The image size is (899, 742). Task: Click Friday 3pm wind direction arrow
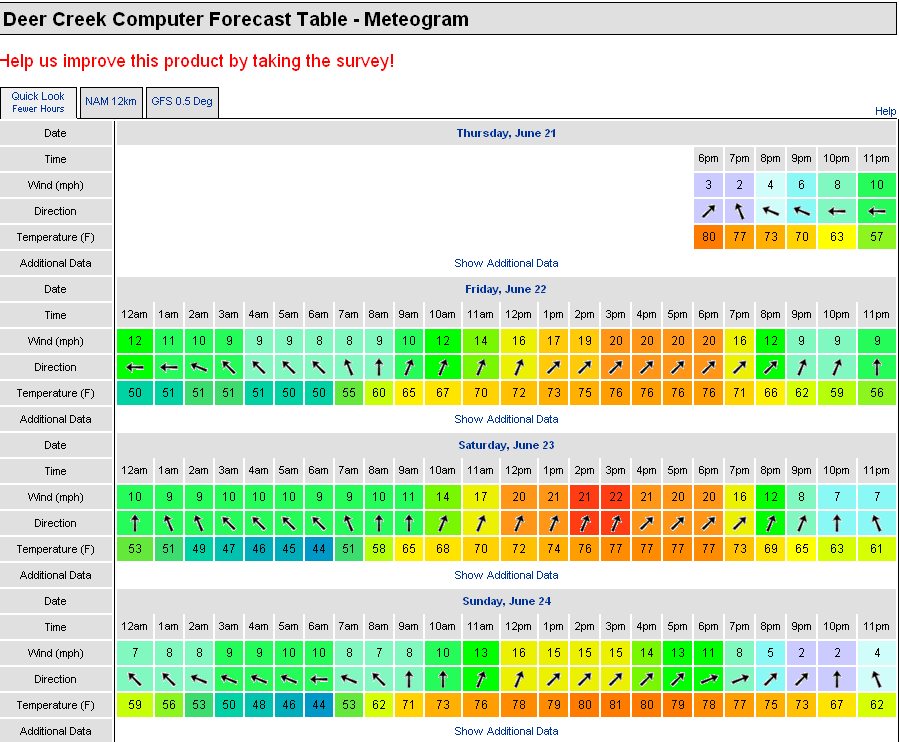pos(615,367)
